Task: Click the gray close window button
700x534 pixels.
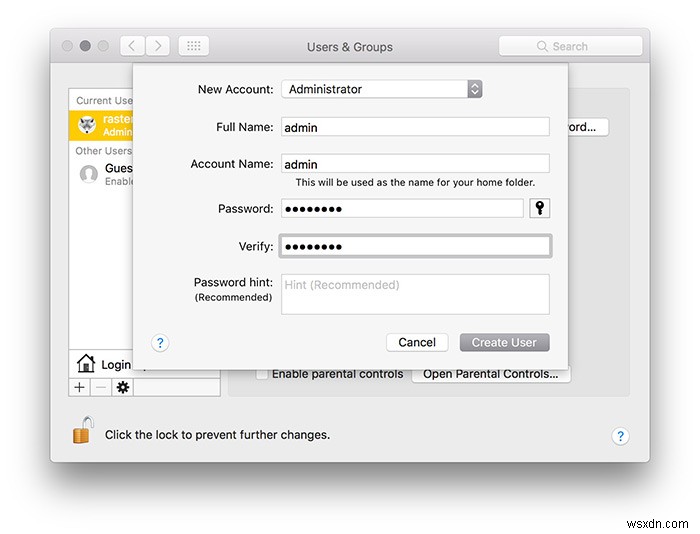Action: [x=67, y=46]
